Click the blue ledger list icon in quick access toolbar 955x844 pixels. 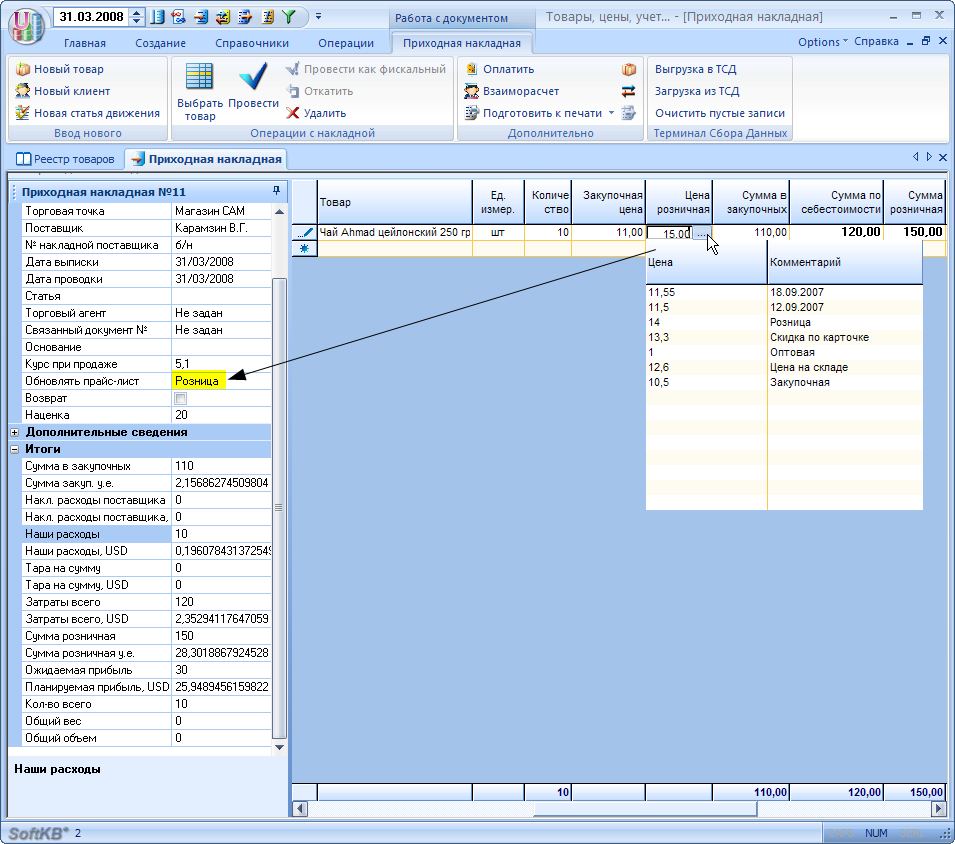click(157, 17)
